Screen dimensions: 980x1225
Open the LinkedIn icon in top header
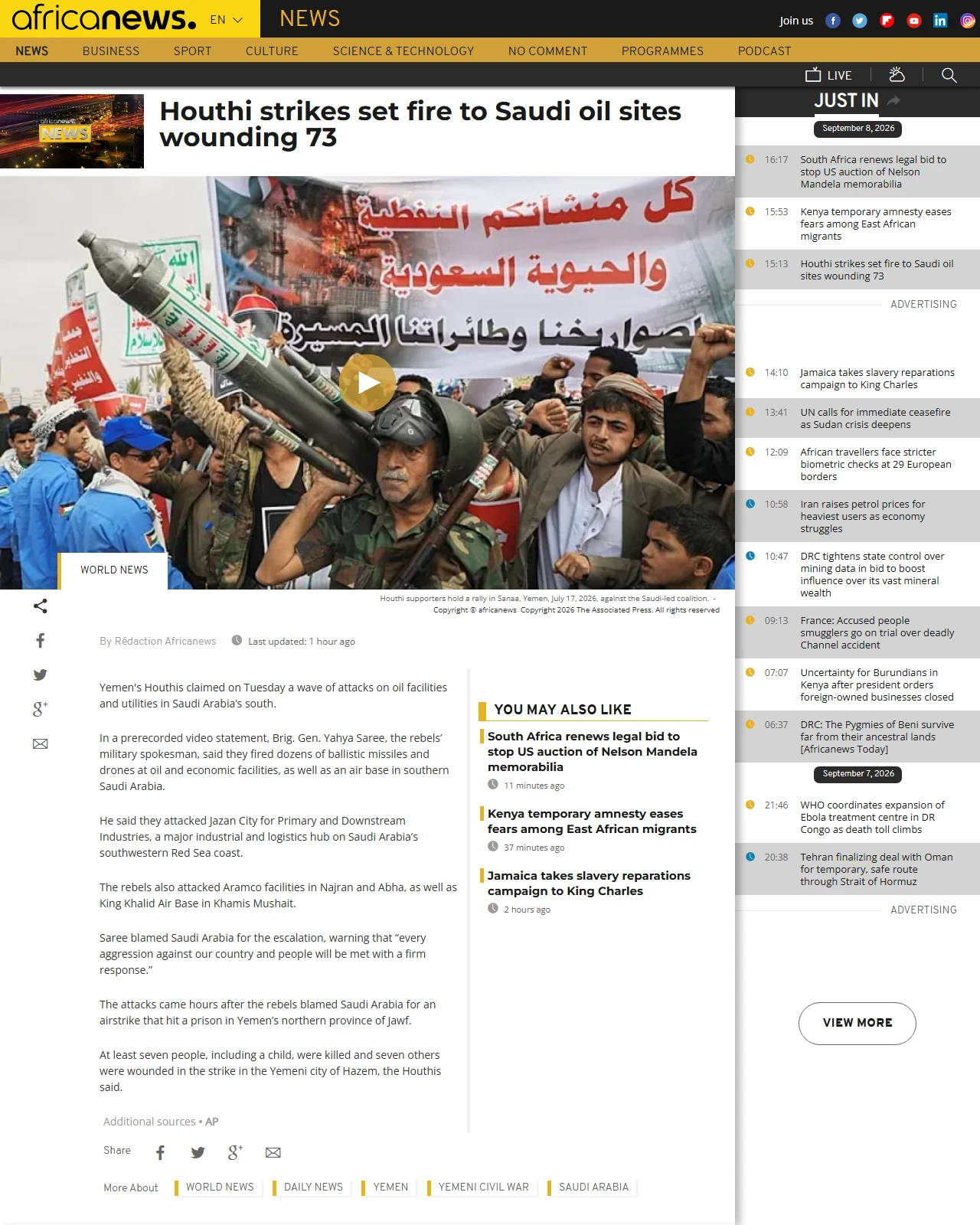pyautogui.click(x=940, y=21)
